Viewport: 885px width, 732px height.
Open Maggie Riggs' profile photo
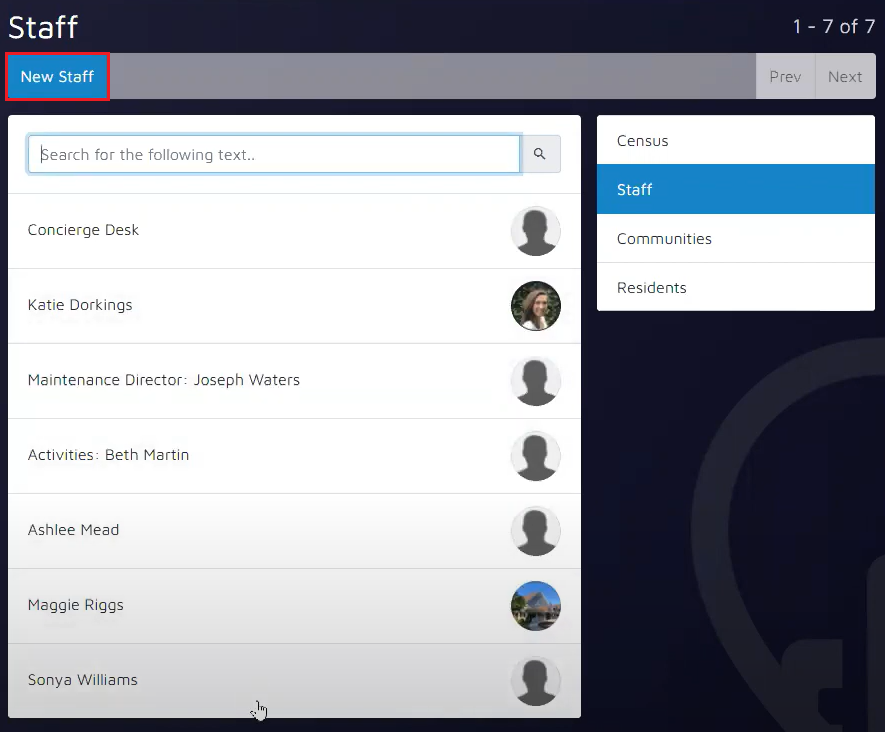(x=535, y=606)
